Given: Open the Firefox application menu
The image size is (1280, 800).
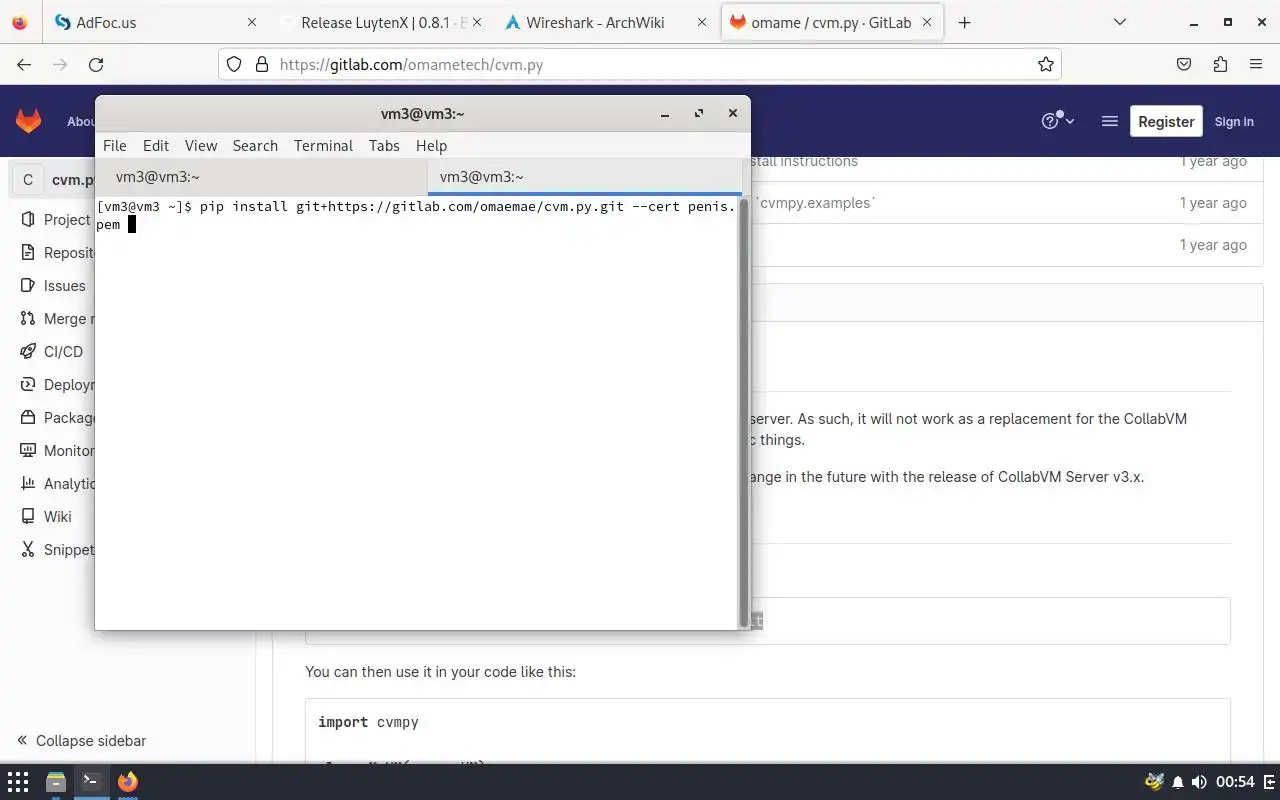Looking at the screenshot, I should point(1256,64).
